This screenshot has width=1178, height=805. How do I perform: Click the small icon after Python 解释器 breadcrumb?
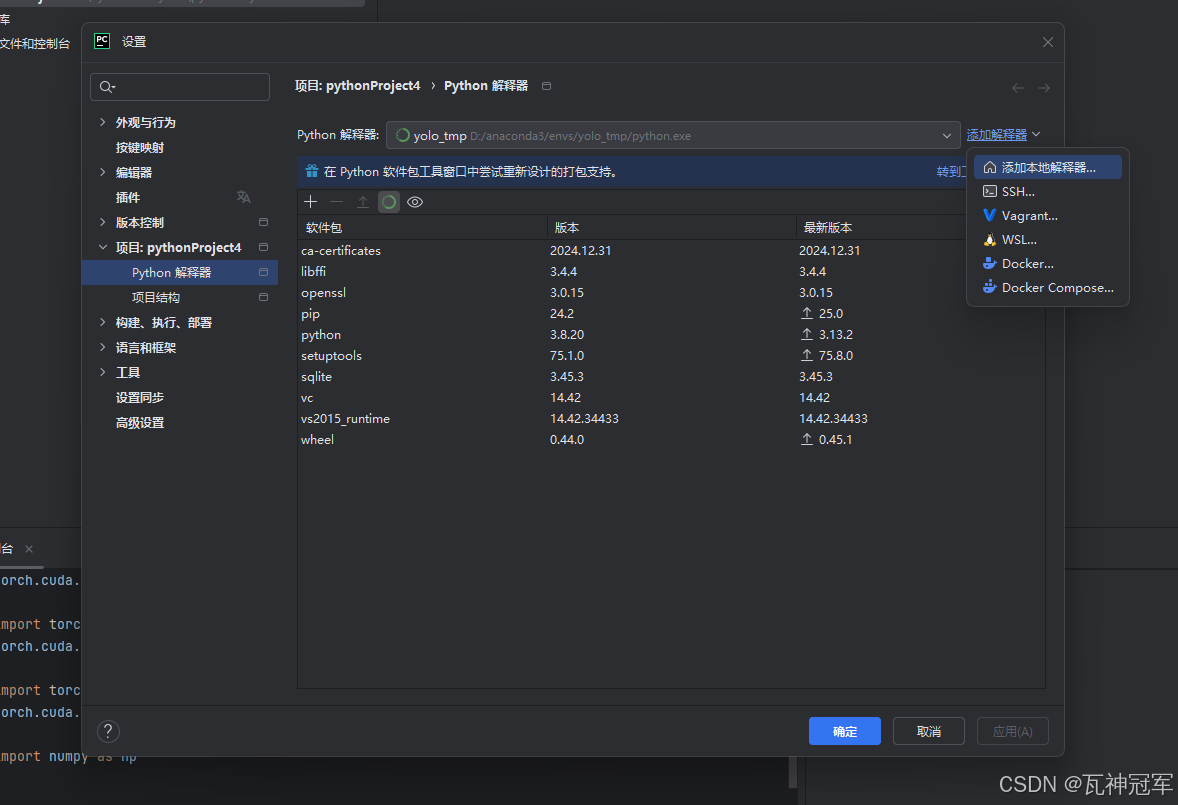point(546,86)
